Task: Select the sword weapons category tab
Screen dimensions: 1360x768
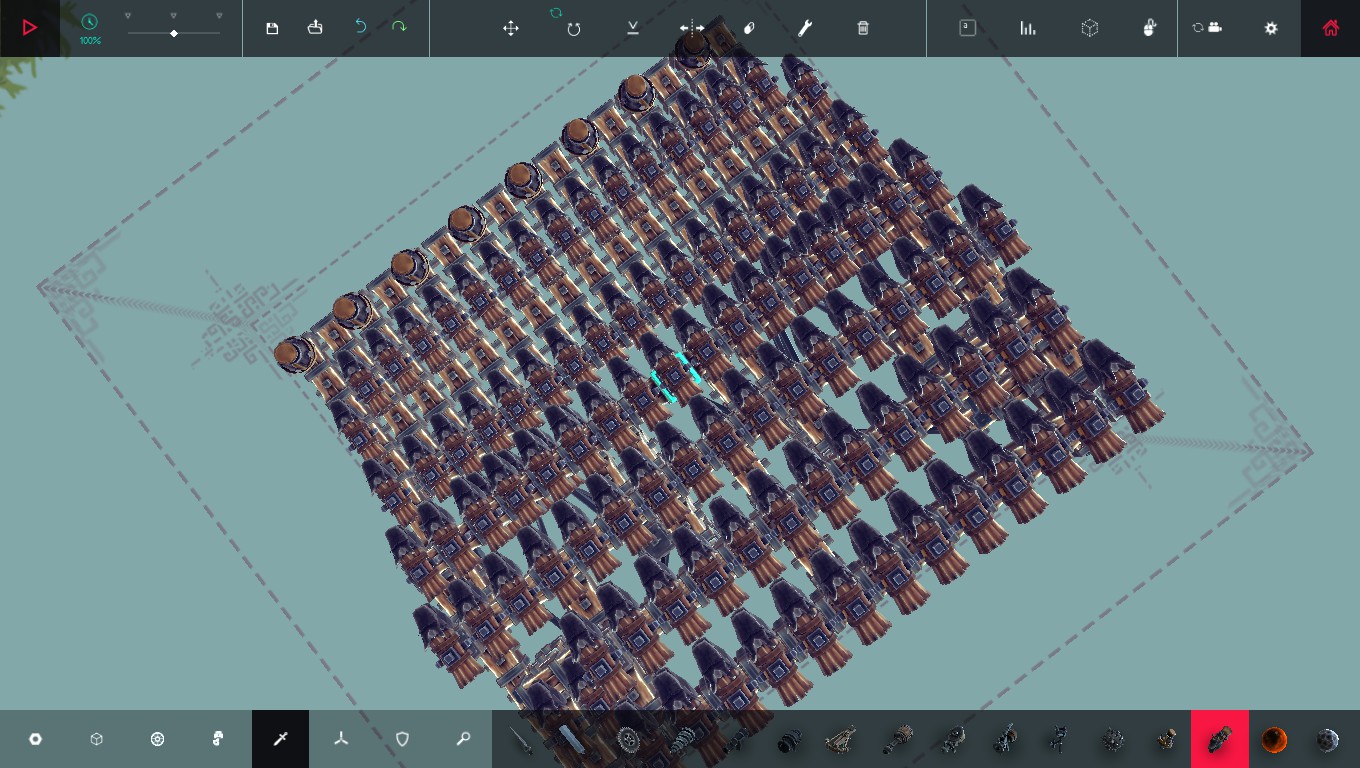Action: pos(280,739)
